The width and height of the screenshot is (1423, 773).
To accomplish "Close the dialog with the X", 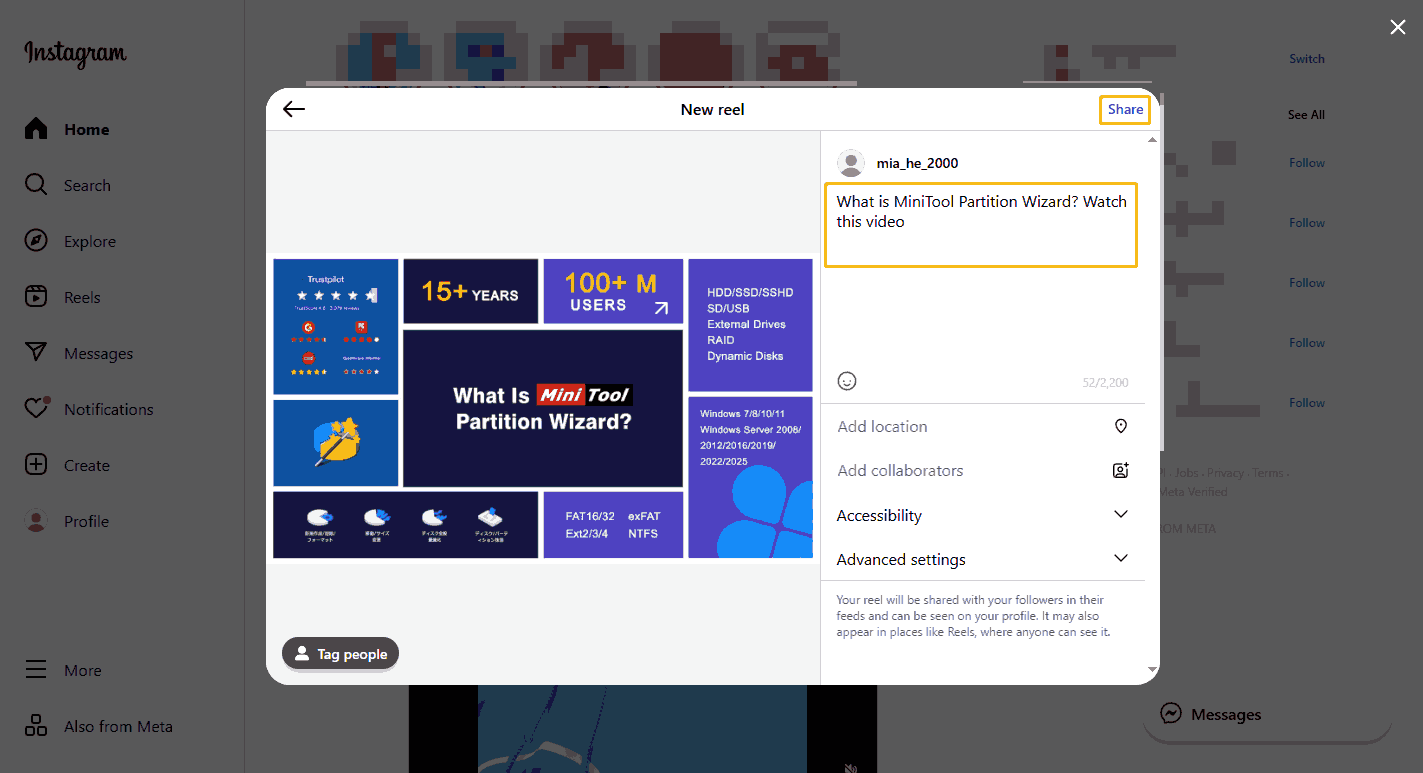I will click(x=1397, y=27).
